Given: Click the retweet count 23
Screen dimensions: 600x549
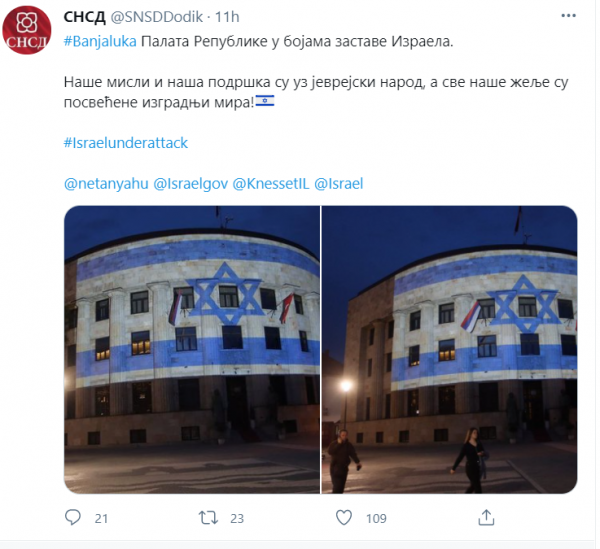Looking at the screenshot, I should pos(237,518).
